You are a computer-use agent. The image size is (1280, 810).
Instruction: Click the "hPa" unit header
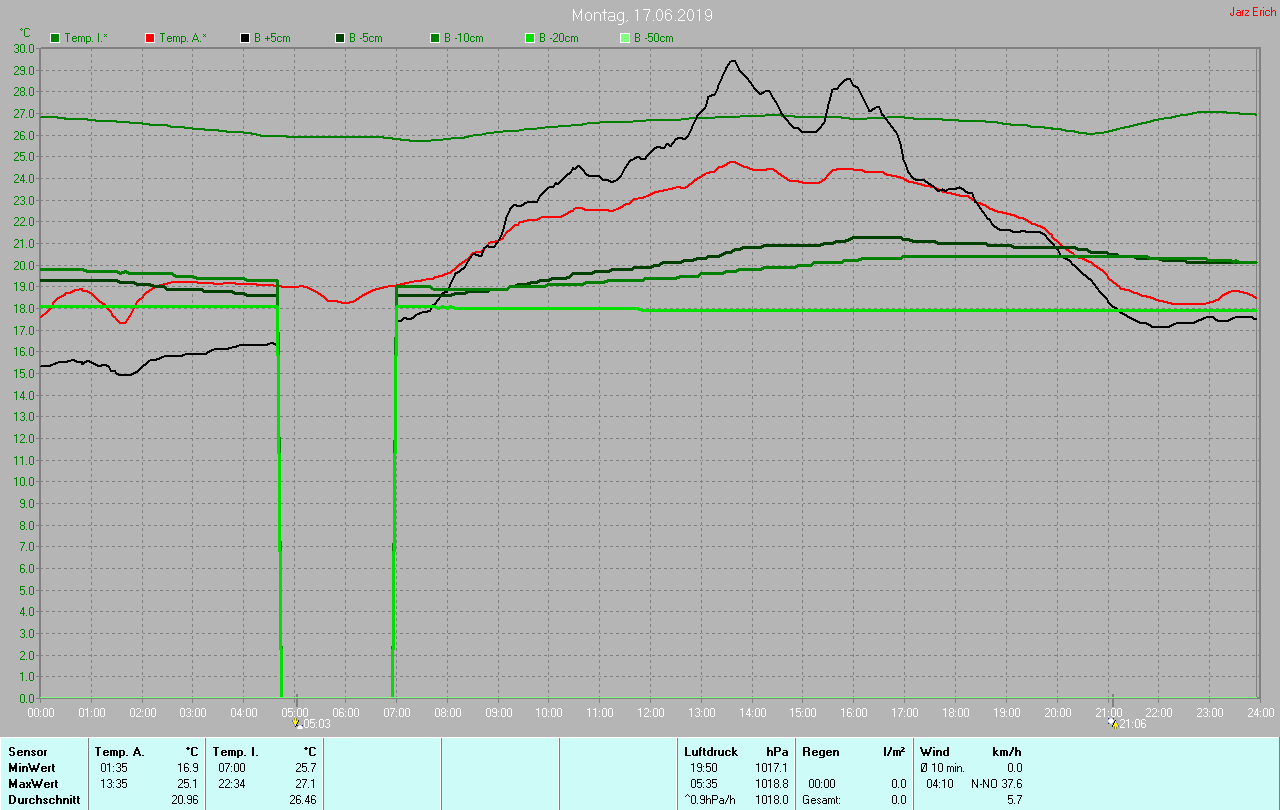777,751
